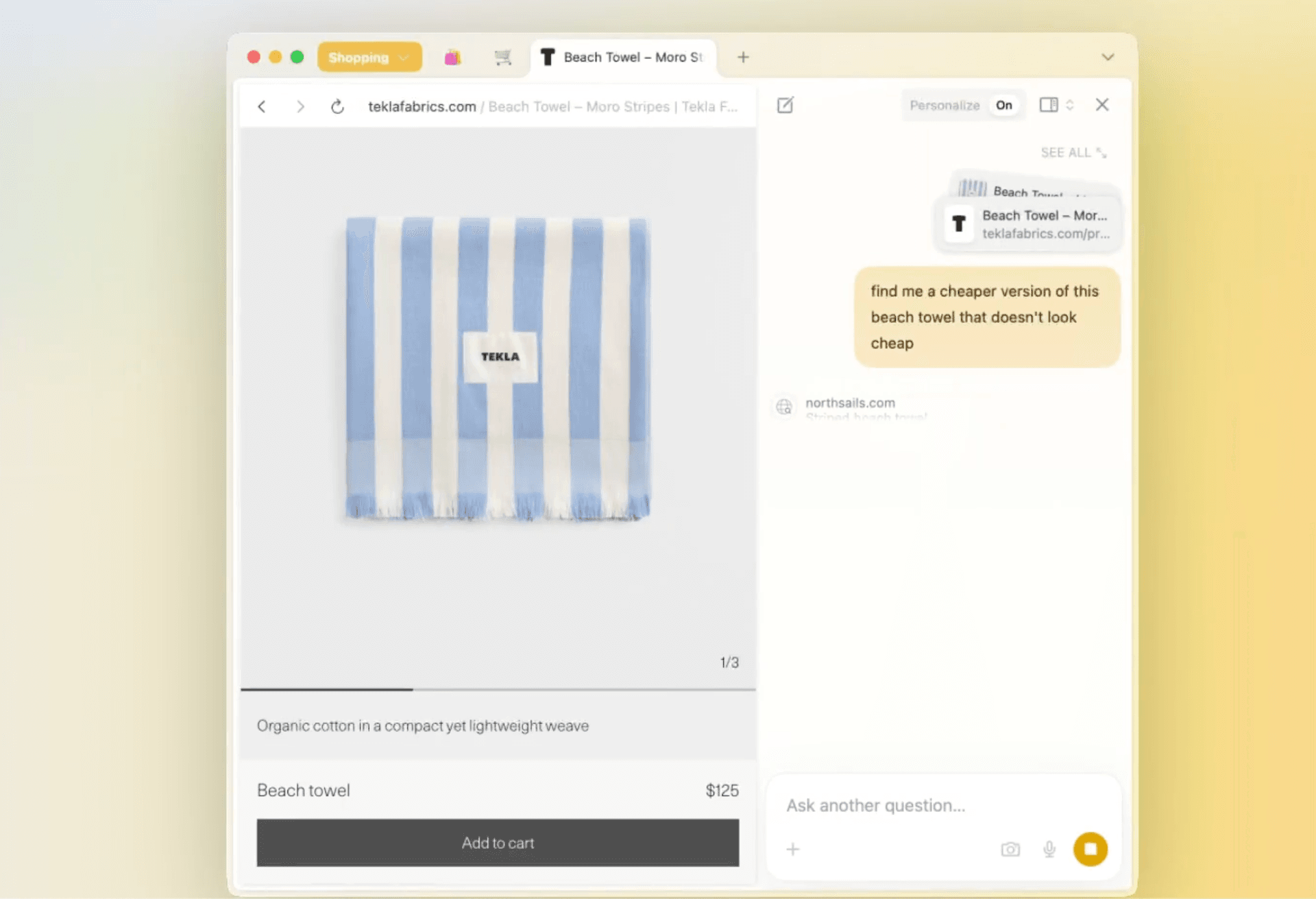This screenshot has height=899, width=1316.
Task: Click SEE ALL attached tabs link
Action: [1073, 153]
